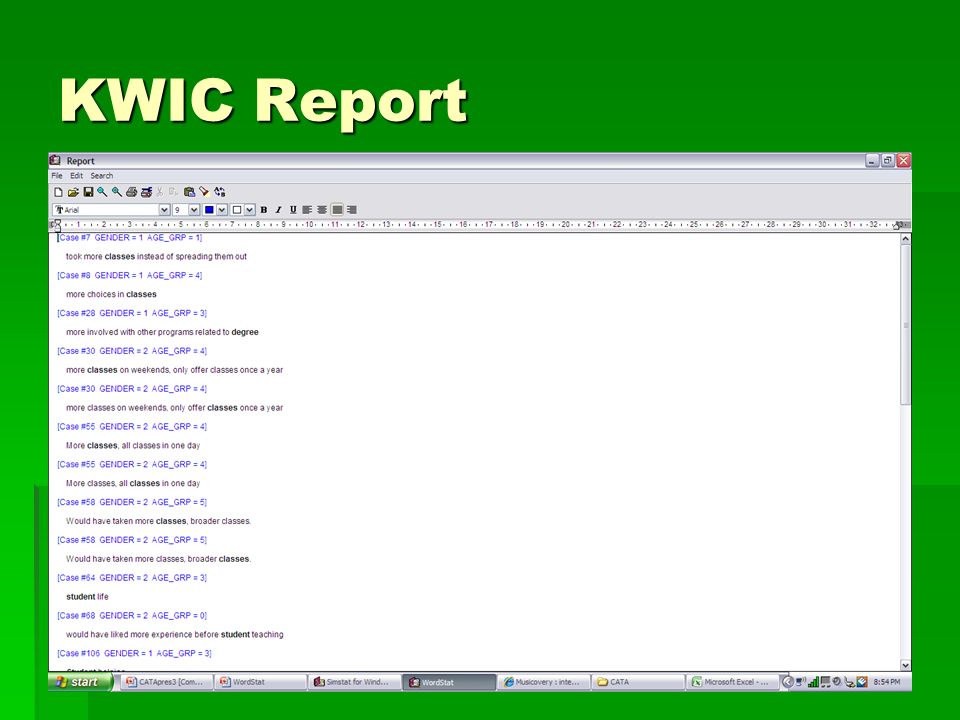Viewport: 960px width, 720px height.
Task: Paste using the clipboard icon
Action: pyautogui.click(x=190, y=192)
